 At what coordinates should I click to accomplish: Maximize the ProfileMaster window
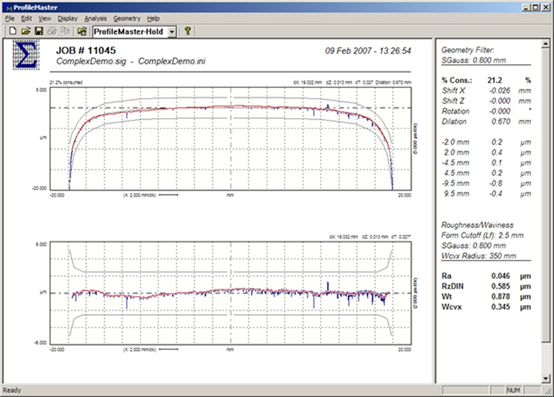click(x=535, y=7)
